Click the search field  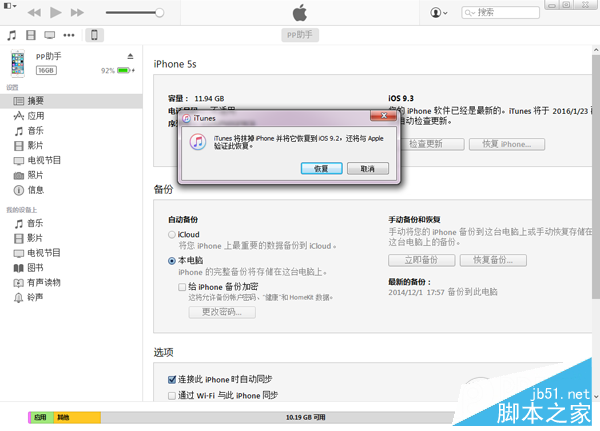(500, 13)
